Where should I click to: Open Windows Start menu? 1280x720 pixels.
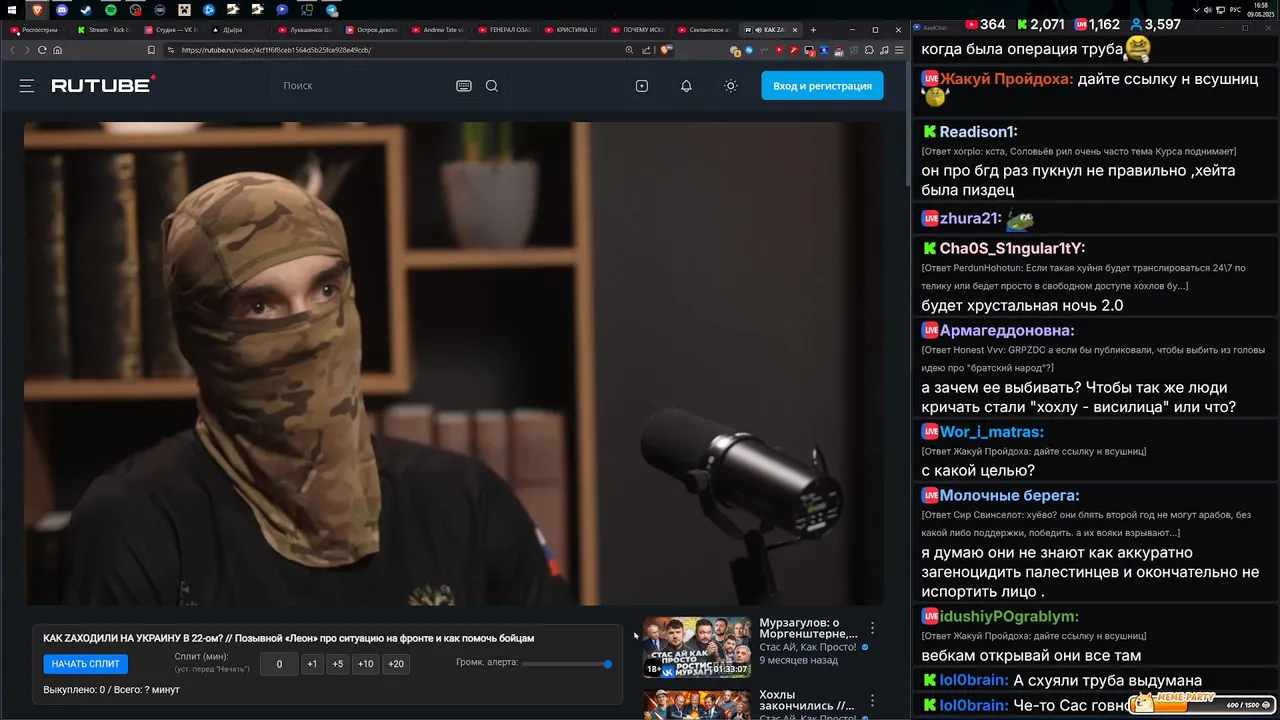[x=11, y=10]
